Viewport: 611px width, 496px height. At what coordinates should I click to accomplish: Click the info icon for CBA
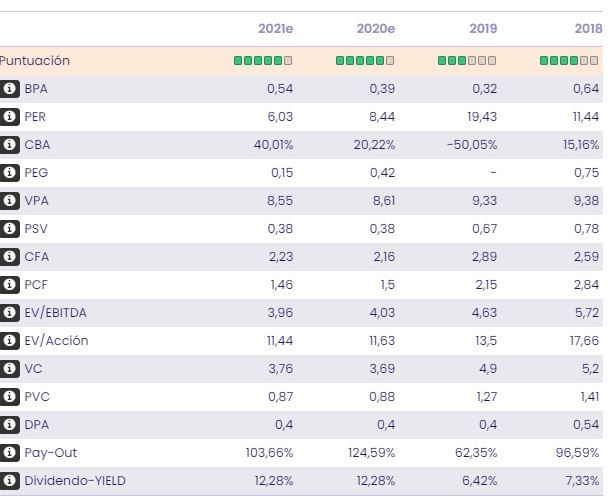tap(10, 145)
